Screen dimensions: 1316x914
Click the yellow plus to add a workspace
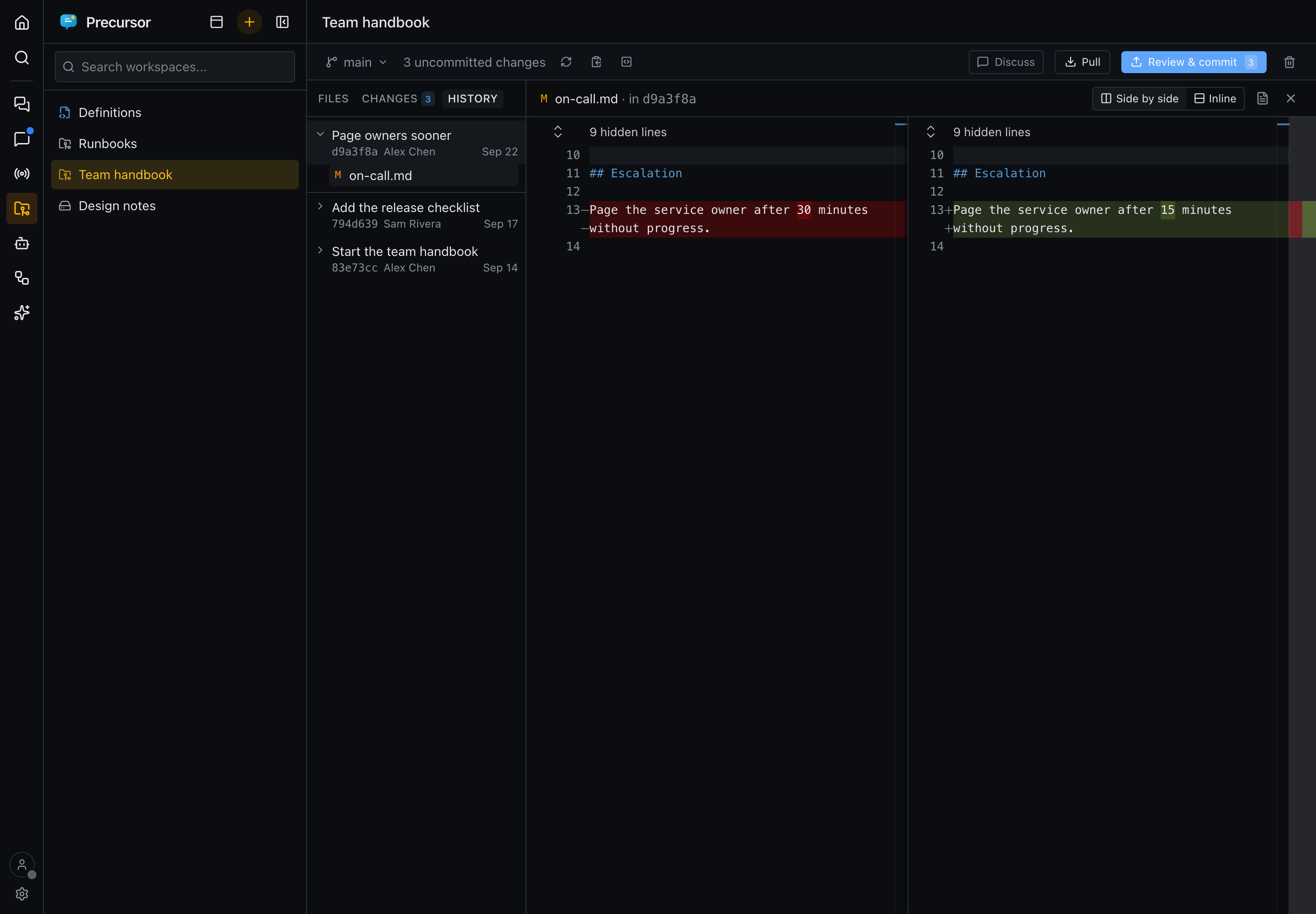pyautogui.click(x=249, y=22)
